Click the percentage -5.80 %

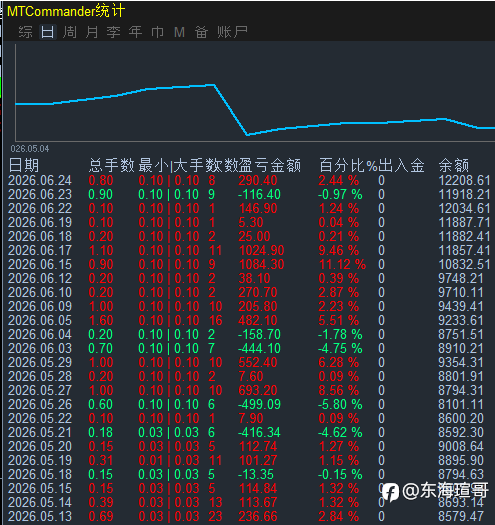coord(340,404)
